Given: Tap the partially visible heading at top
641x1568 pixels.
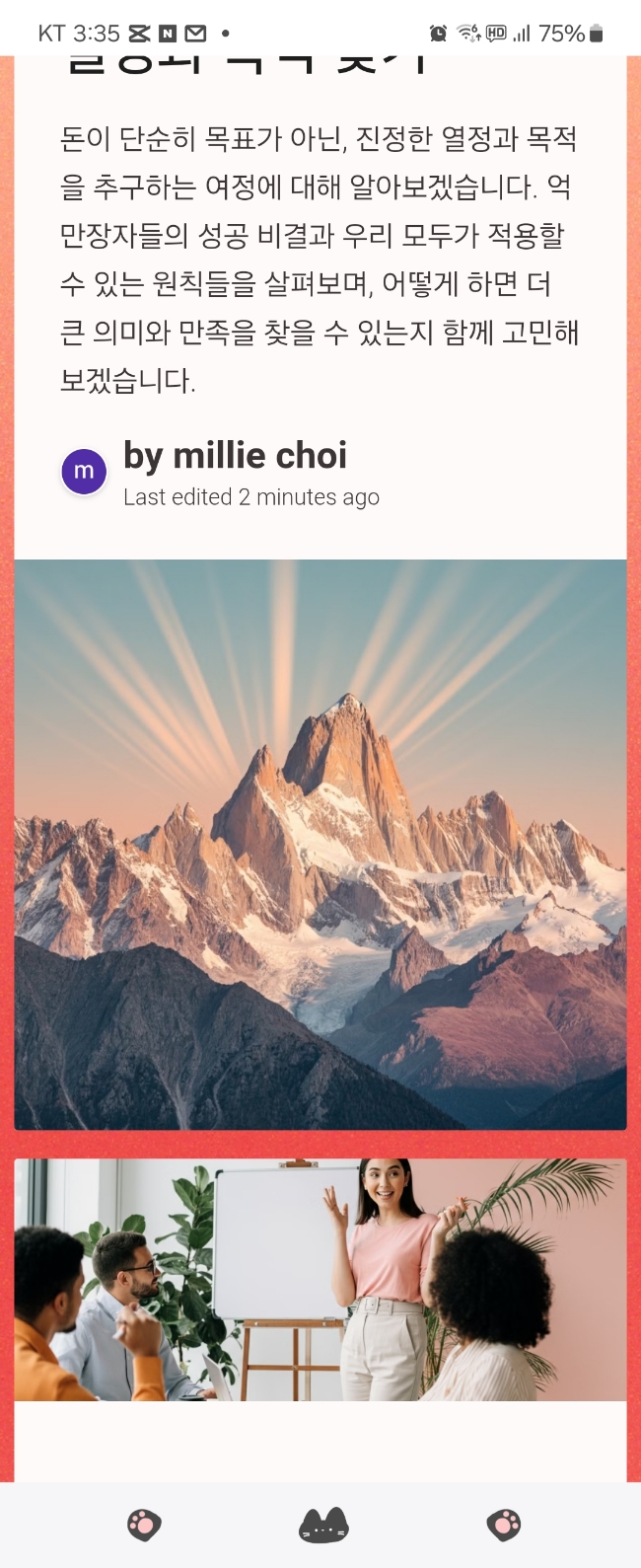Looking at the screenshot, I should click(247, 65).
